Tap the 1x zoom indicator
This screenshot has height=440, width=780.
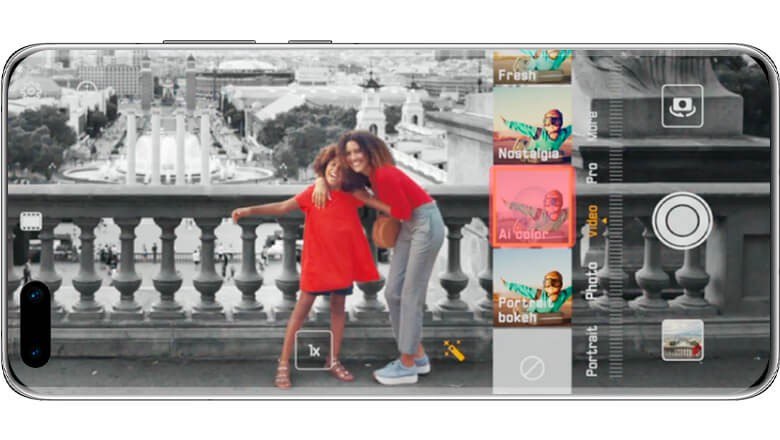click(x=313, y=351)
